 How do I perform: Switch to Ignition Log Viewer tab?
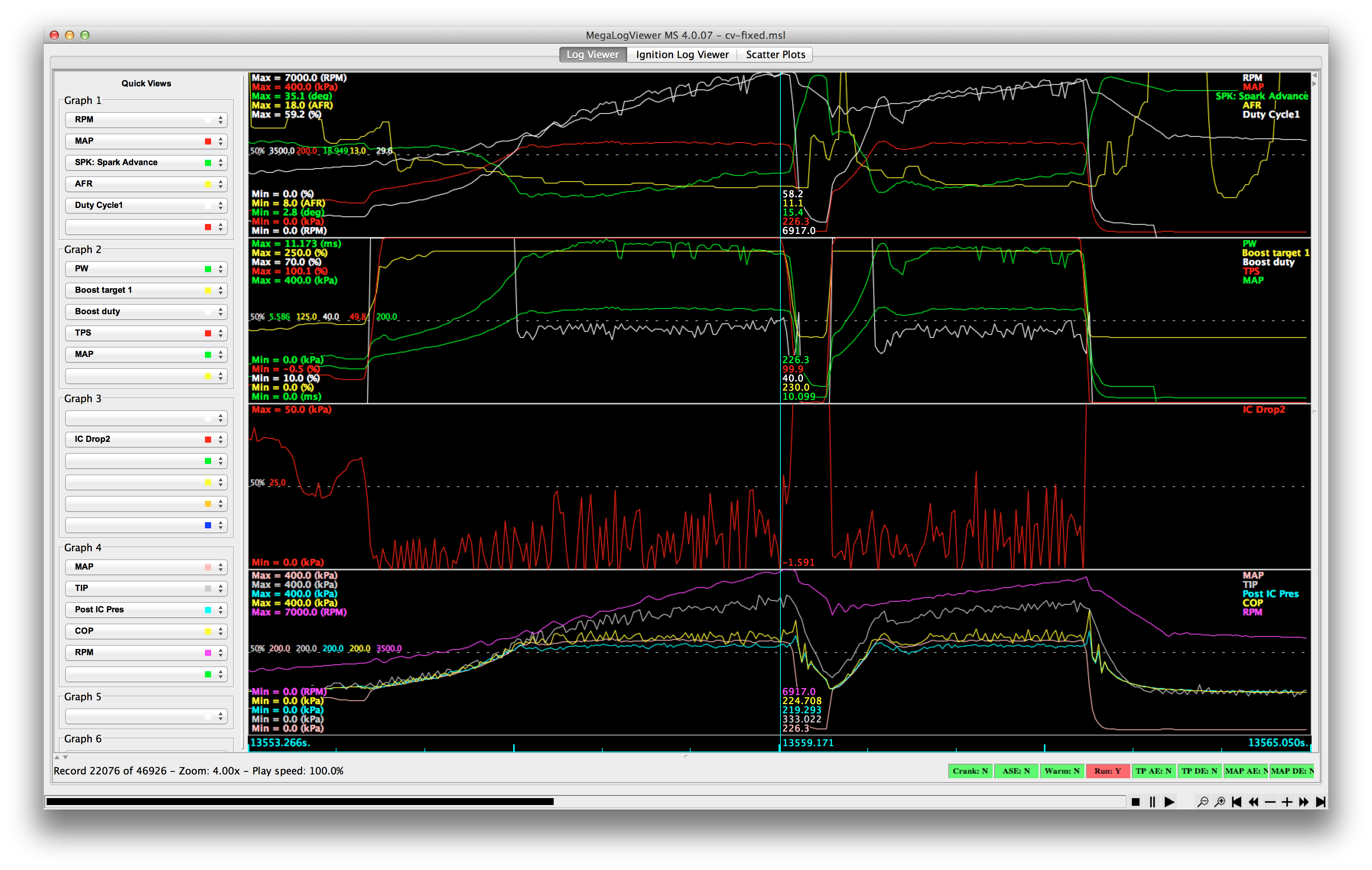pyautogui.click(x=682, y=55)
